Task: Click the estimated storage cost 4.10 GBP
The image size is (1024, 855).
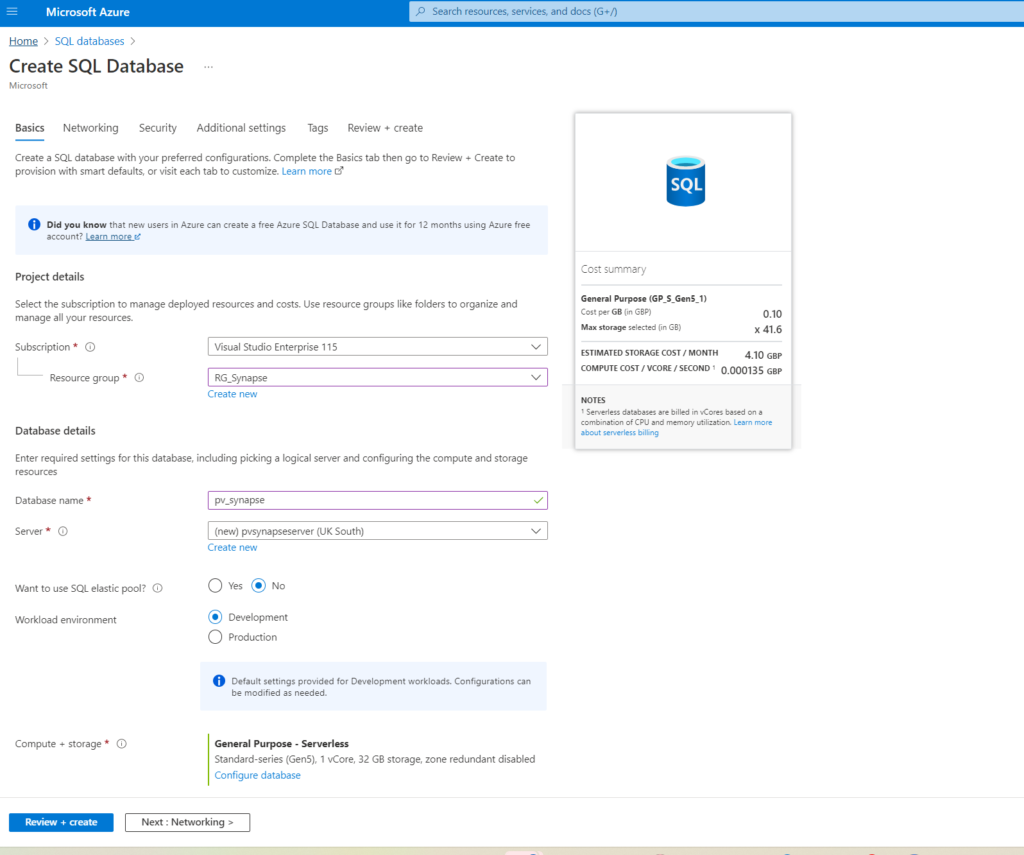Action: pyautogui.click(x=763, y=355)
